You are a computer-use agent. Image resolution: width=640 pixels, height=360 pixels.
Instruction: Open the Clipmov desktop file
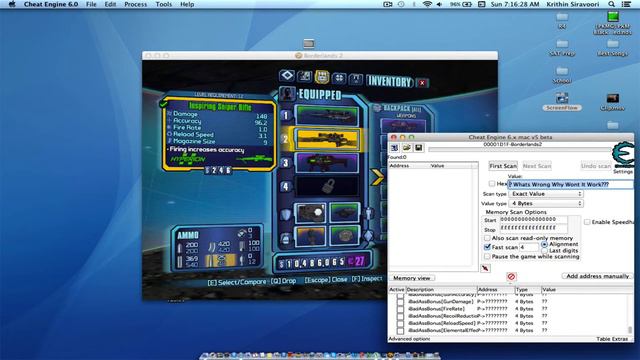[612, 102]
